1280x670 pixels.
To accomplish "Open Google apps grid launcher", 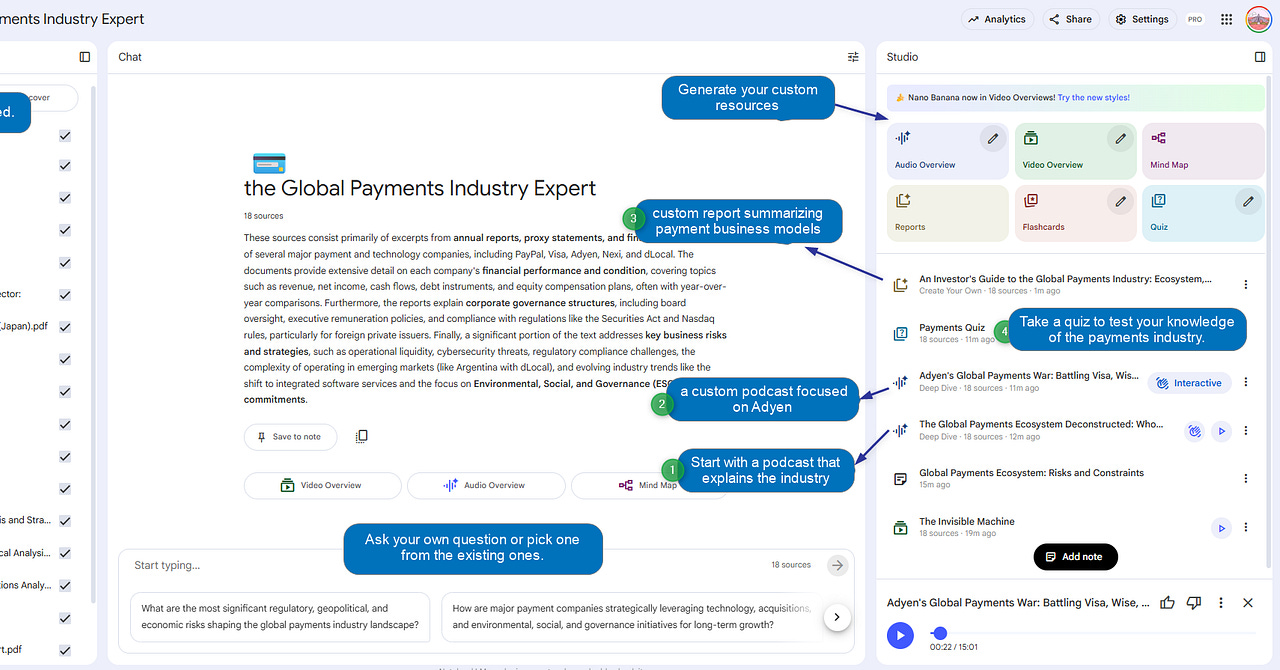I will tap(1227, 19).
